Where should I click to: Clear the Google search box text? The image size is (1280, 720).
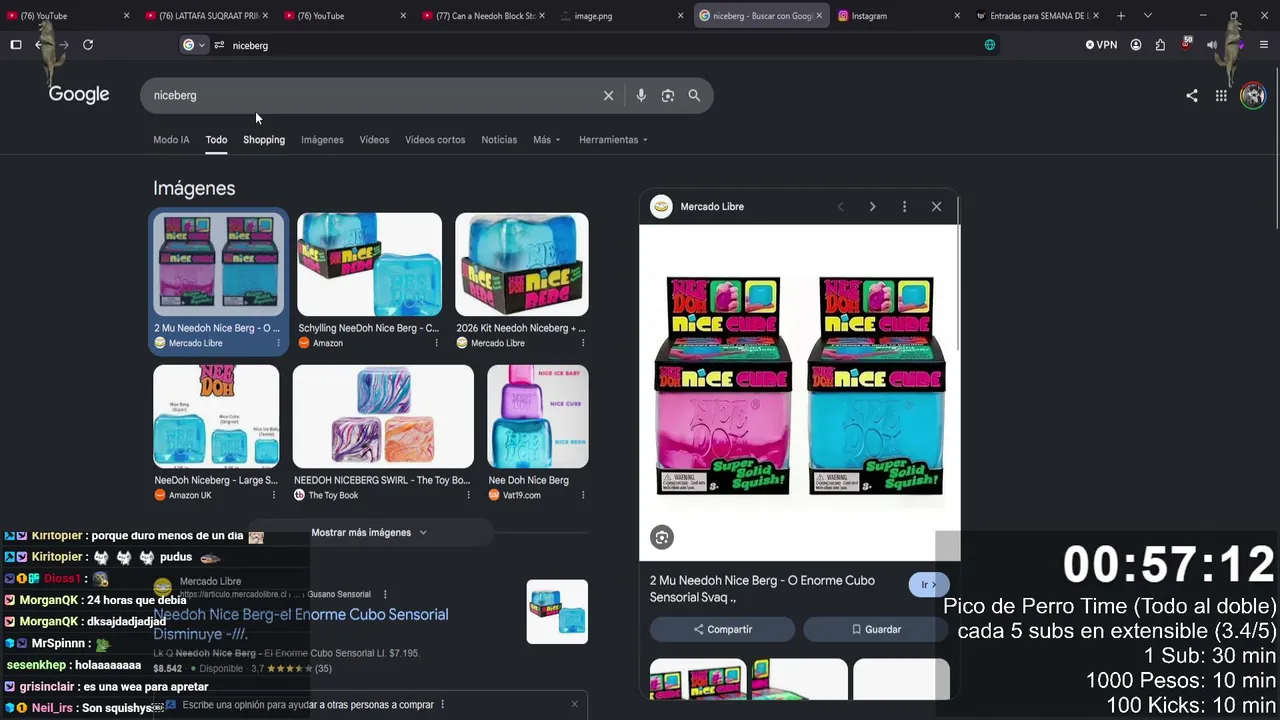[x=608, y=96]
